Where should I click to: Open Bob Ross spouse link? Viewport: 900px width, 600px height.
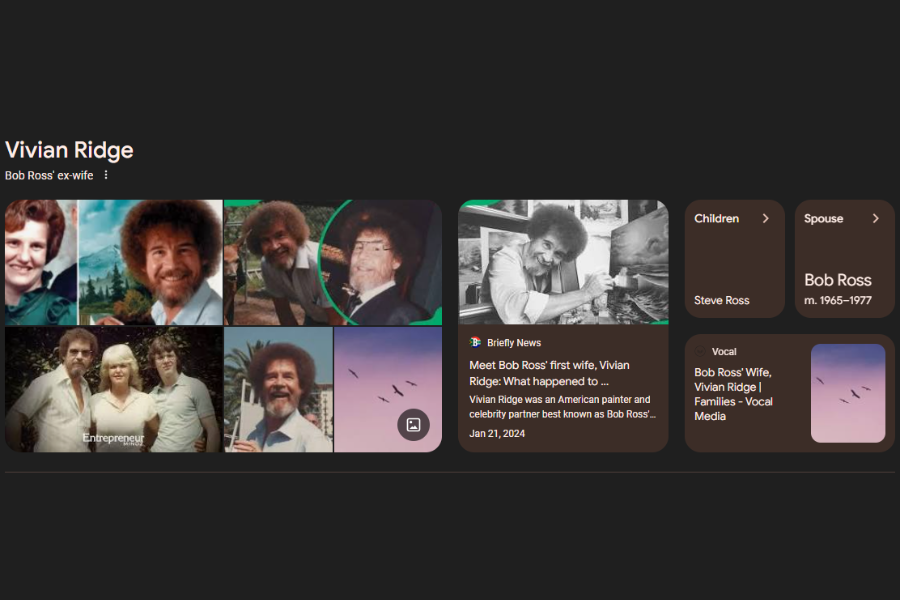click(837, 280)
